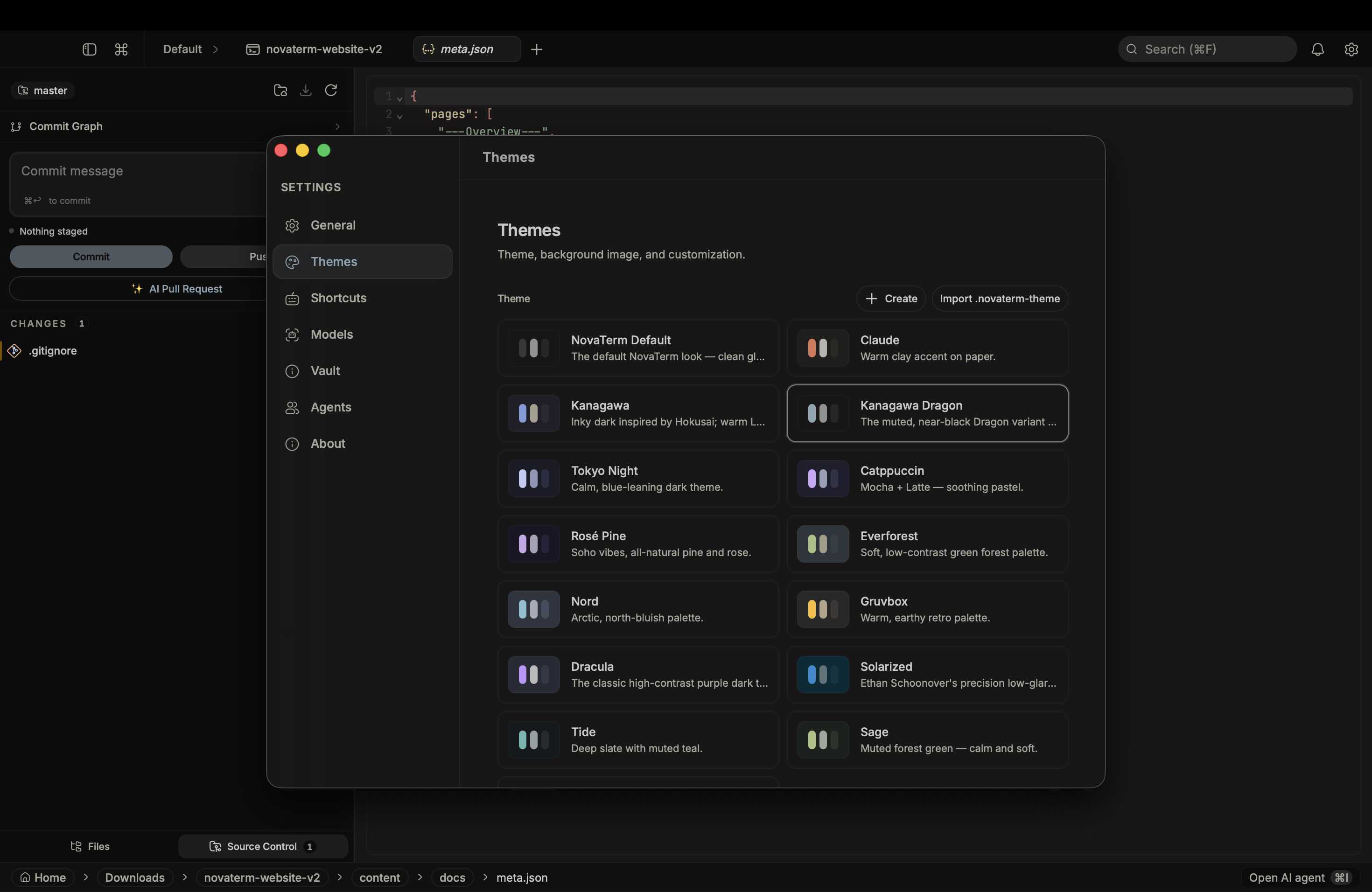Click Import .novaterm-theme button
1372x892 pixels.
[x=1000, y=299]
